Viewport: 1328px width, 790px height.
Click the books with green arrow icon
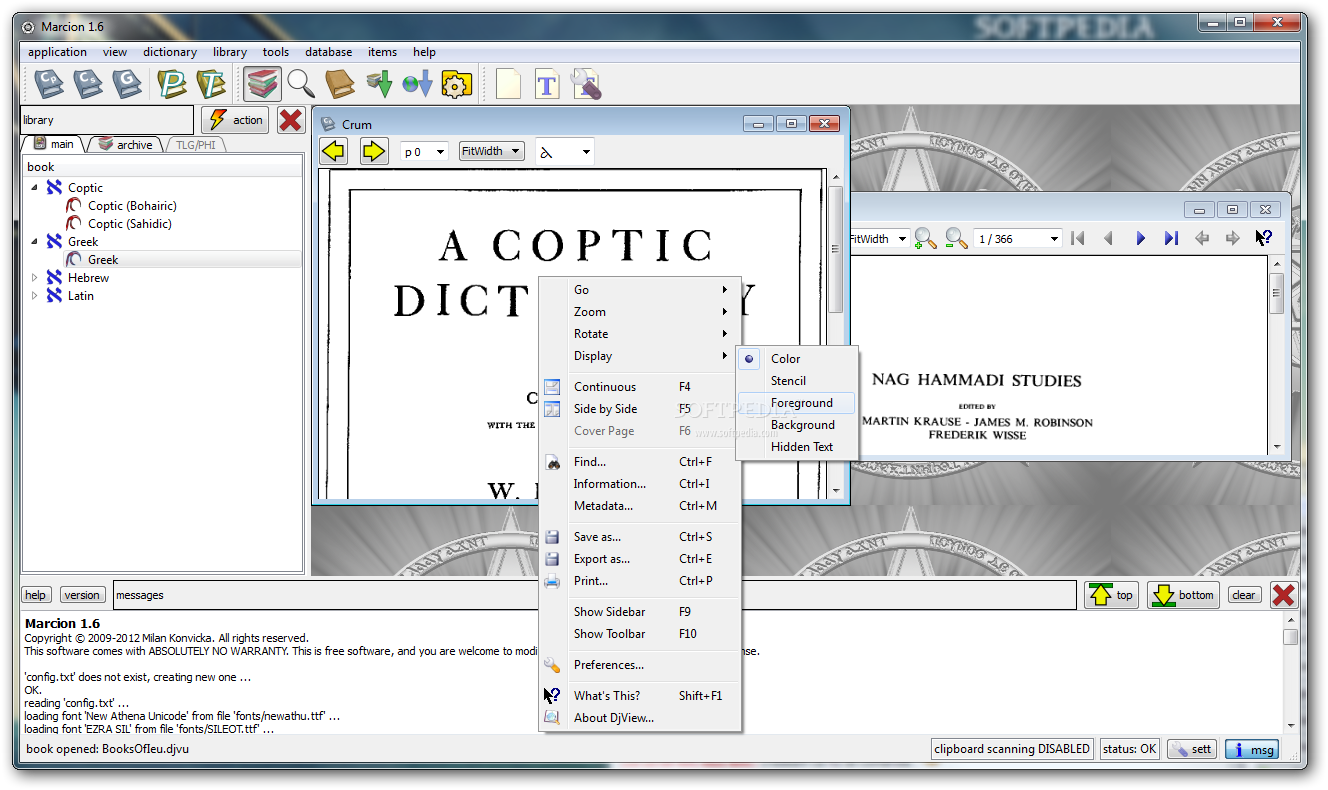pos(379,84)
